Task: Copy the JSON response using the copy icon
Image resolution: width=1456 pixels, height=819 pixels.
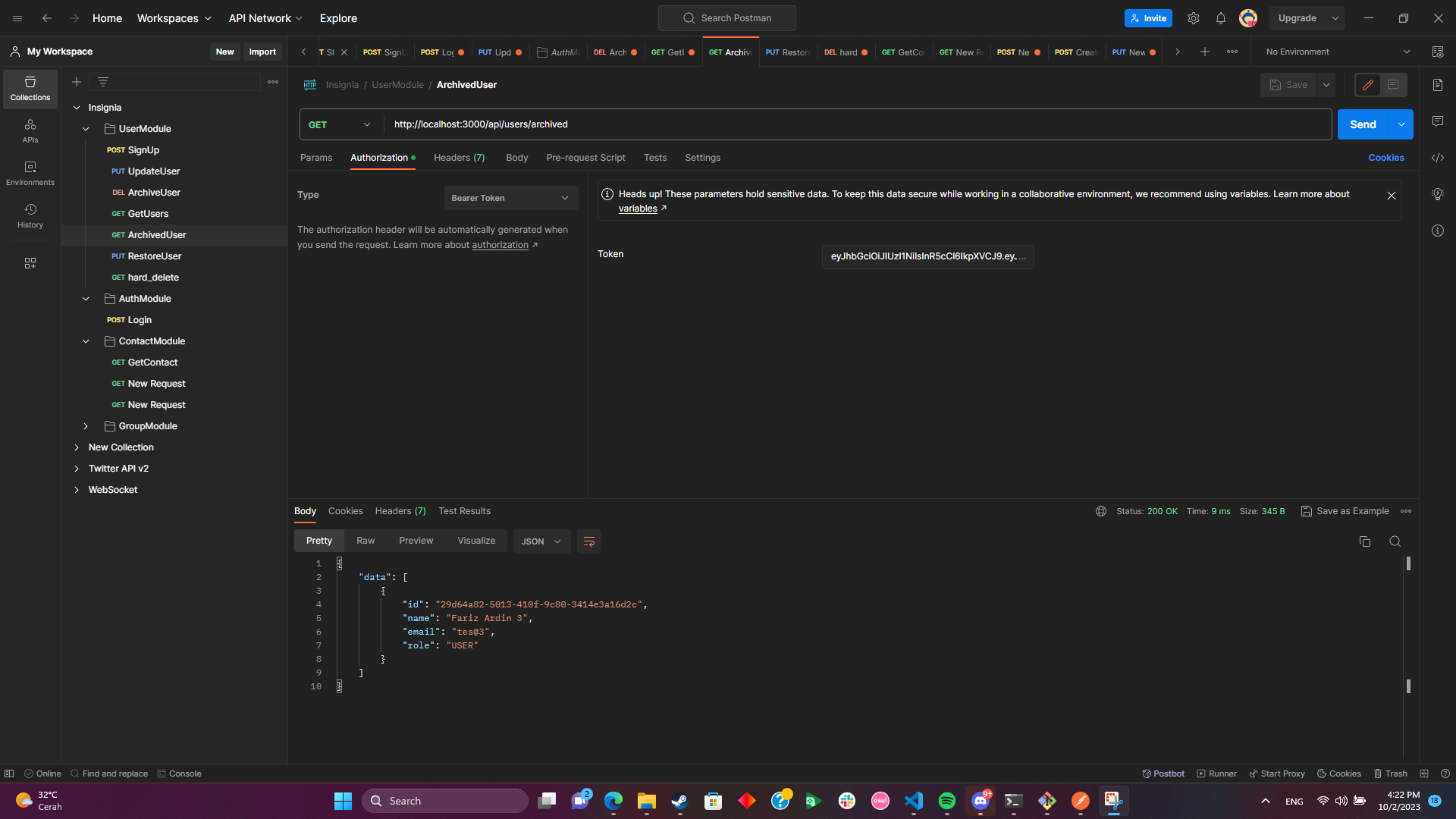Action: point(1365,541)
